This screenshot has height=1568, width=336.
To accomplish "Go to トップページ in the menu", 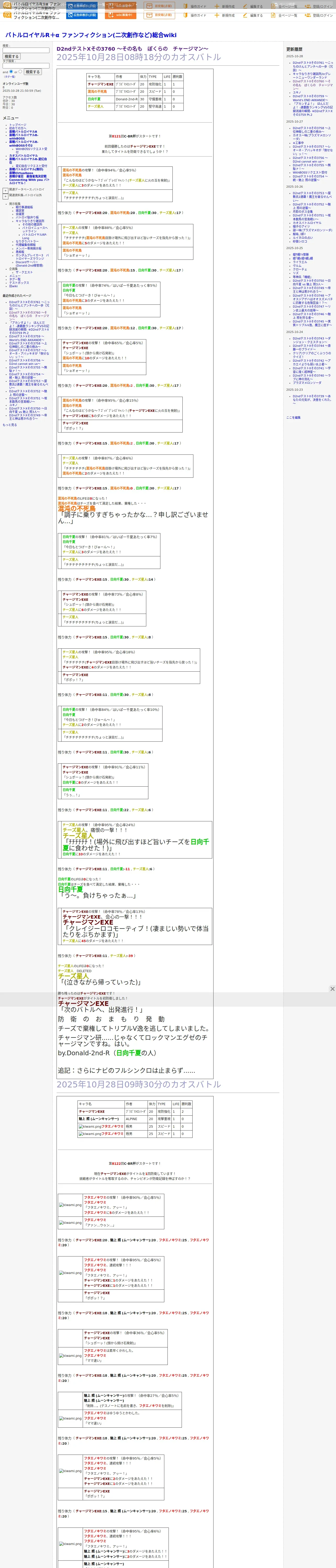I will 18,125.
